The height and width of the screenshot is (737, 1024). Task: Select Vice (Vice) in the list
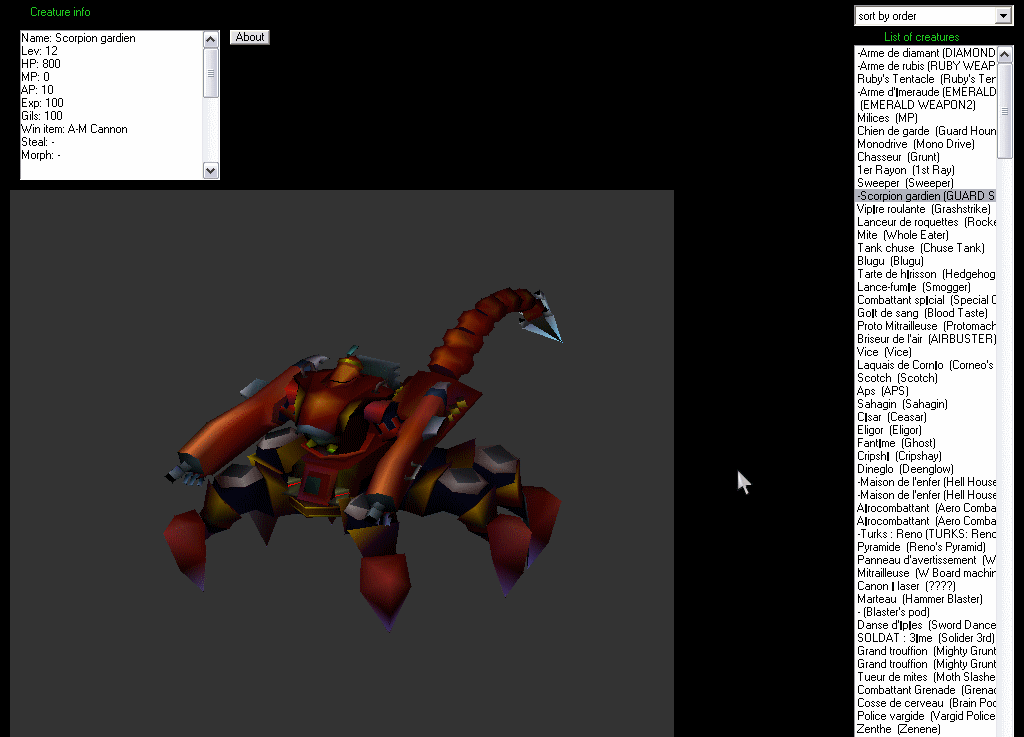click(x=926, y=353)
